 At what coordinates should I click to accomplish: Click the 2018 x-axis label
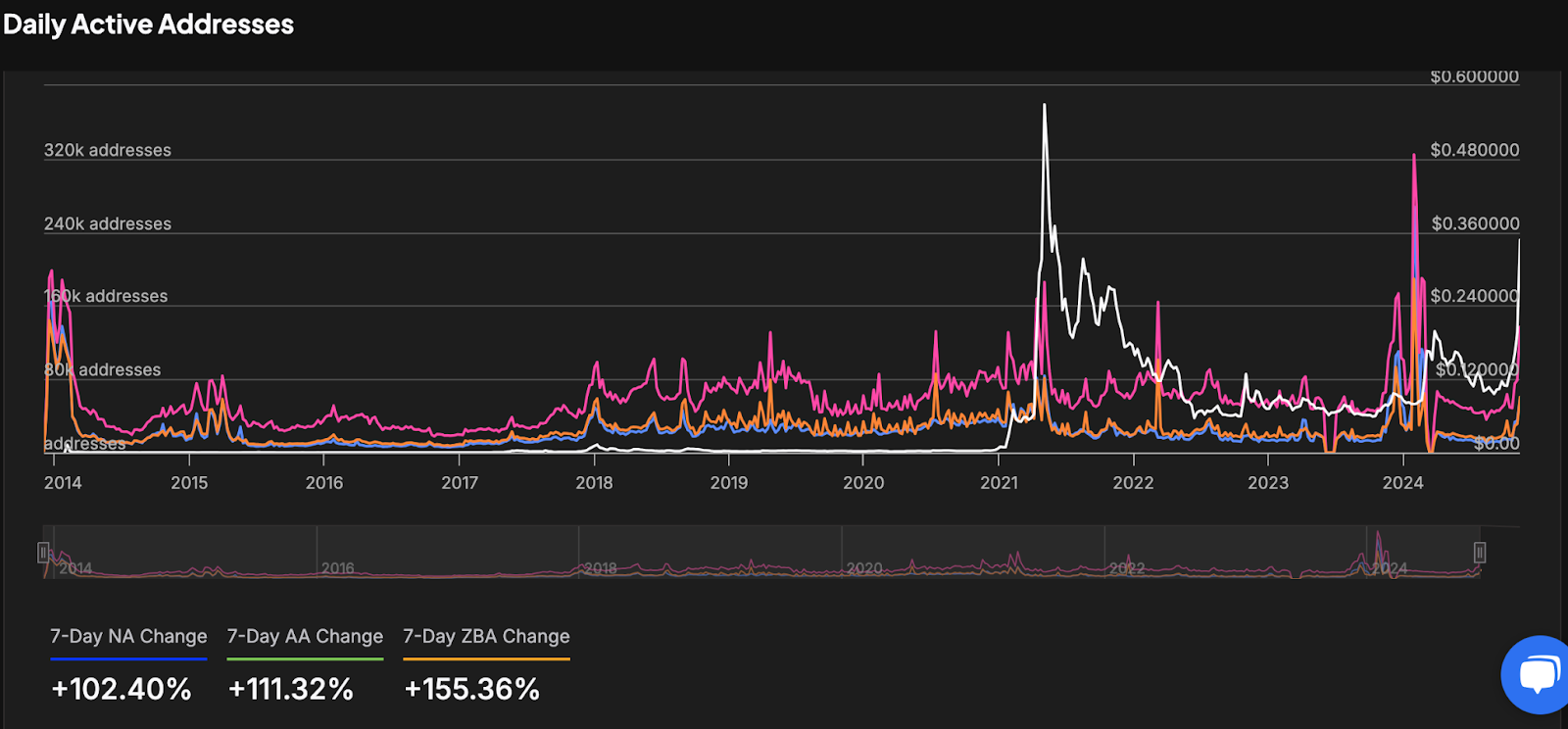594,483
